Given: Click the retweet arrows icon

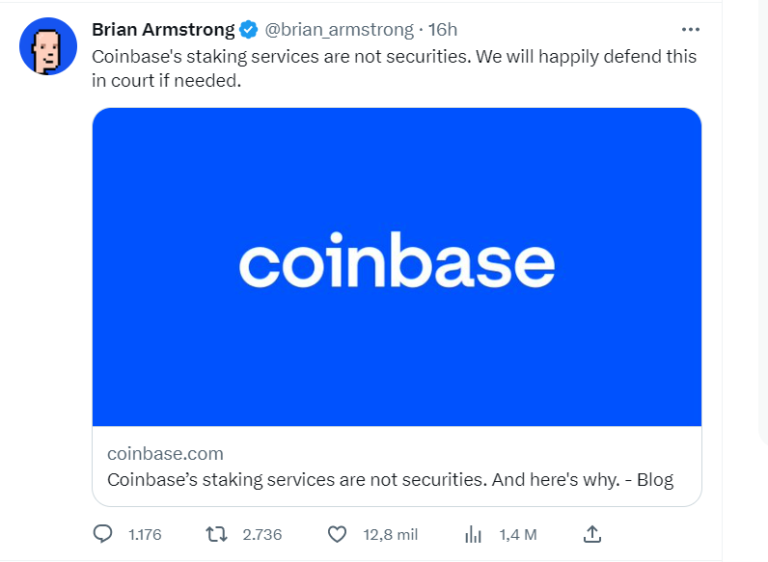Looking at the screenshot, I should (215, 535).
